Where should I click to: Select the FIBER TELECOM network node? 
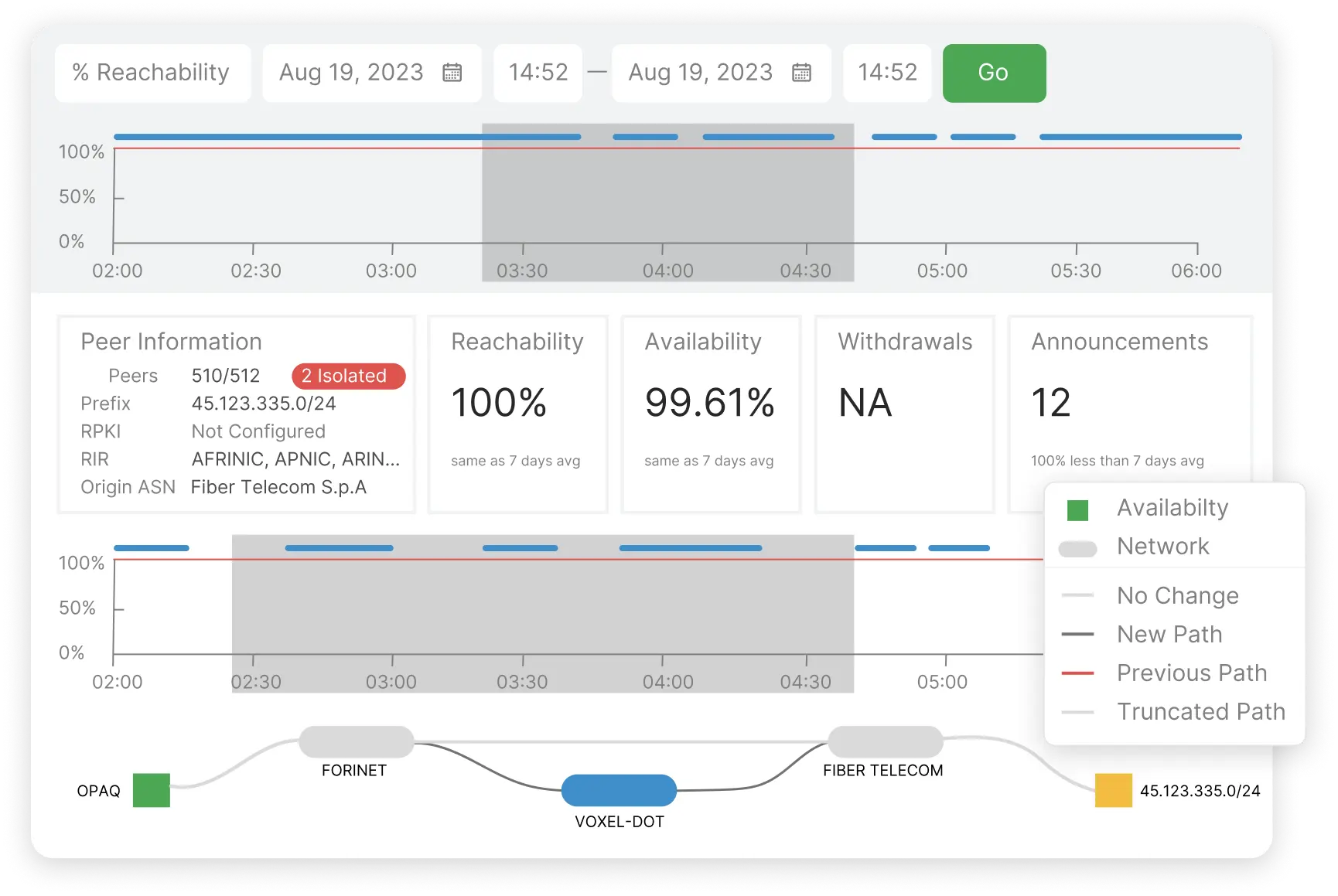click(x=884, y=740)
